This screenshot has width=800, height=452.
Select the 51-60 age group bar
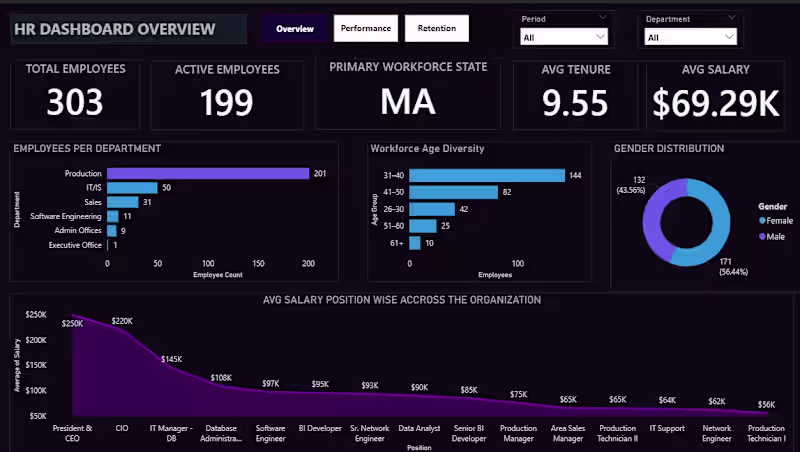click(x=423, y=226)
